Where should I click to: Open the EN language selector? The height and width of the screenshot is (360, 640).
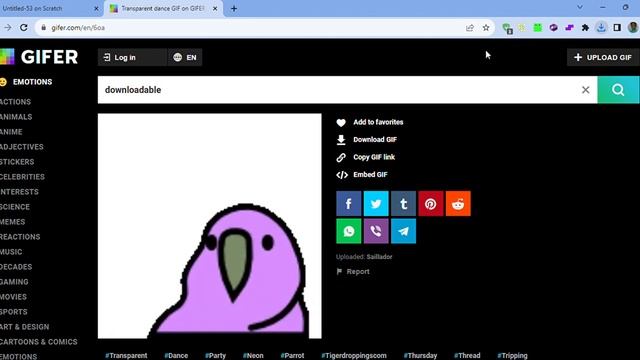tap(184, 57)
